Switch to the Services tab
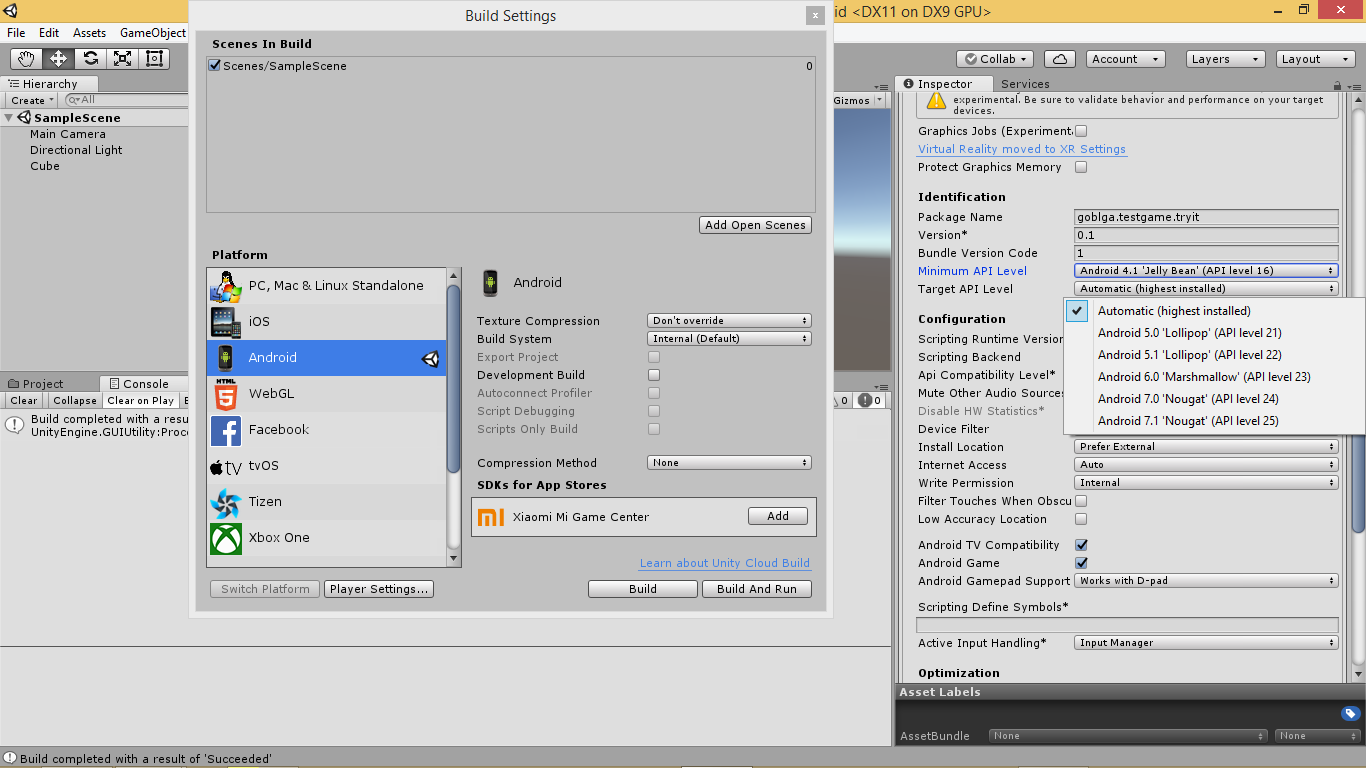Screen dimensions: 1366x768 (1025, 84)
